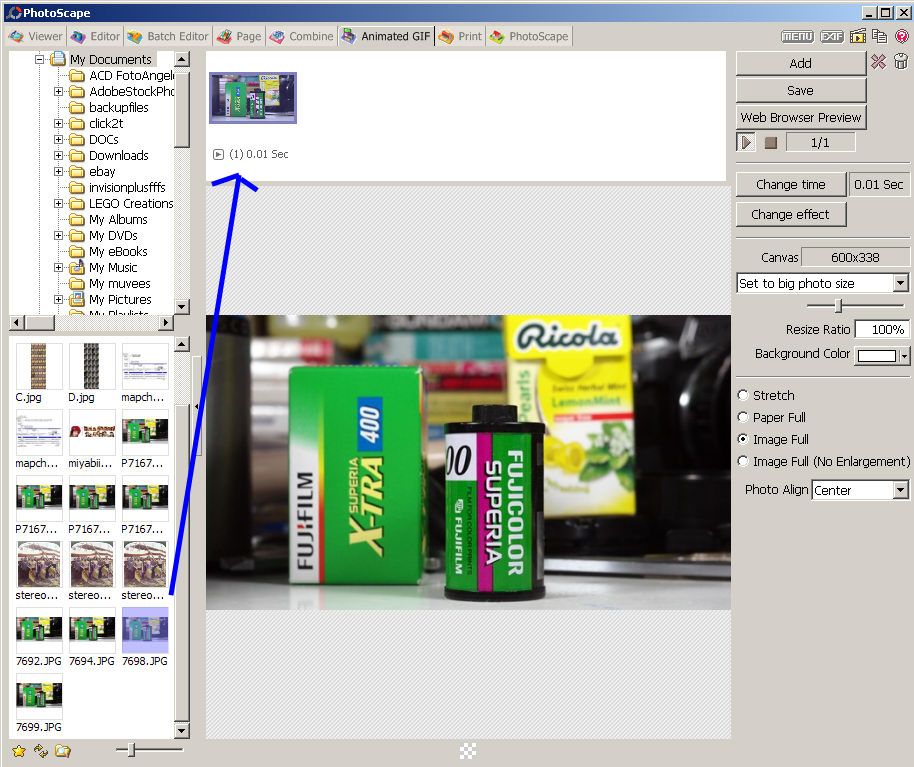The image size is (914, 767).
Task: Switch to the Page tab
Action: pyautogui.click(x=239, y=36)
